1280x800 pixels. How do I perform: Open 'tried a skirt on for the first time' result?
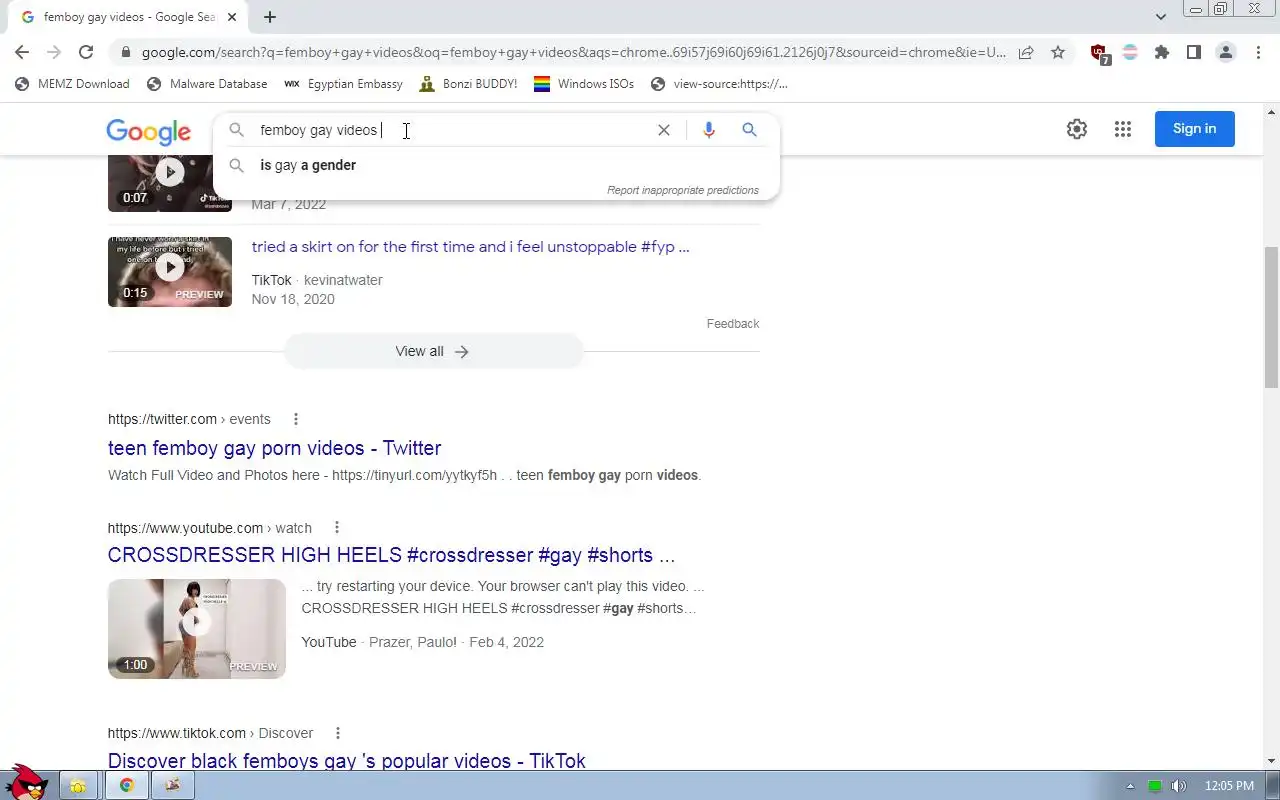click(x=470, y=247)
